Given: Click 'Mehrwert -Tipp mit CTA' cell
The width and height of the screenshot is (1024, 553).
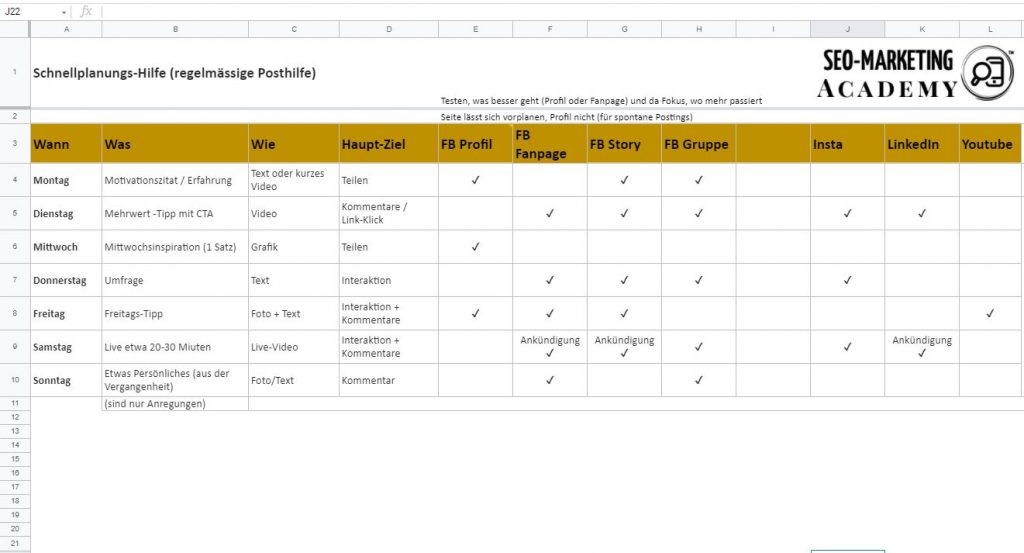Looking at the screenshot, I should [175, 213].
